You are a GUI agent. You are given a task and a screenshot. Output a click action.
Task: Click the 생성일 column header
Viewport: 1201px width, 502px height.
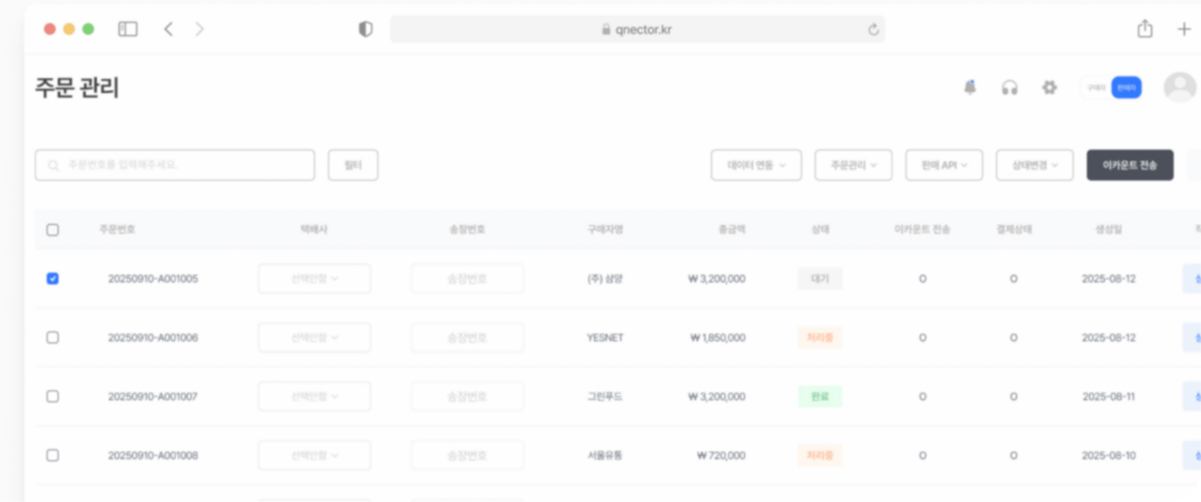pyautogui.click(x=1108, y=229)
